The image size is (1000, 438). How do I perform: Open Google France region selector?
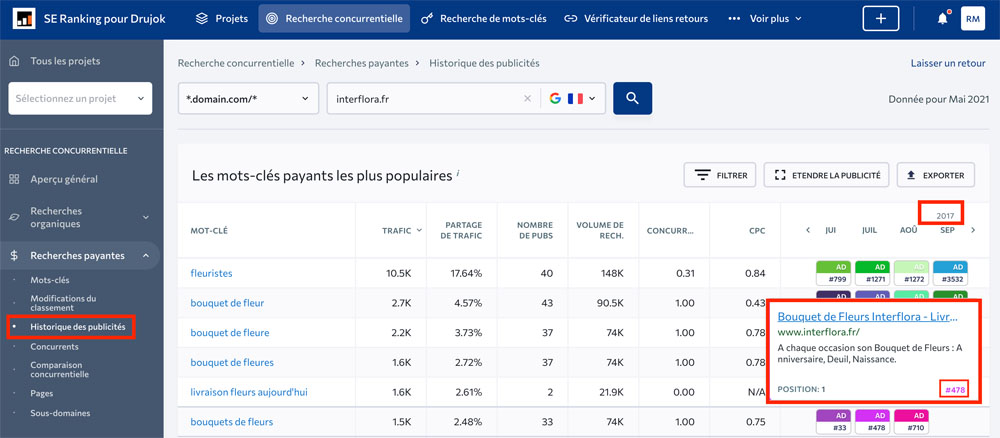click(573, 98)
